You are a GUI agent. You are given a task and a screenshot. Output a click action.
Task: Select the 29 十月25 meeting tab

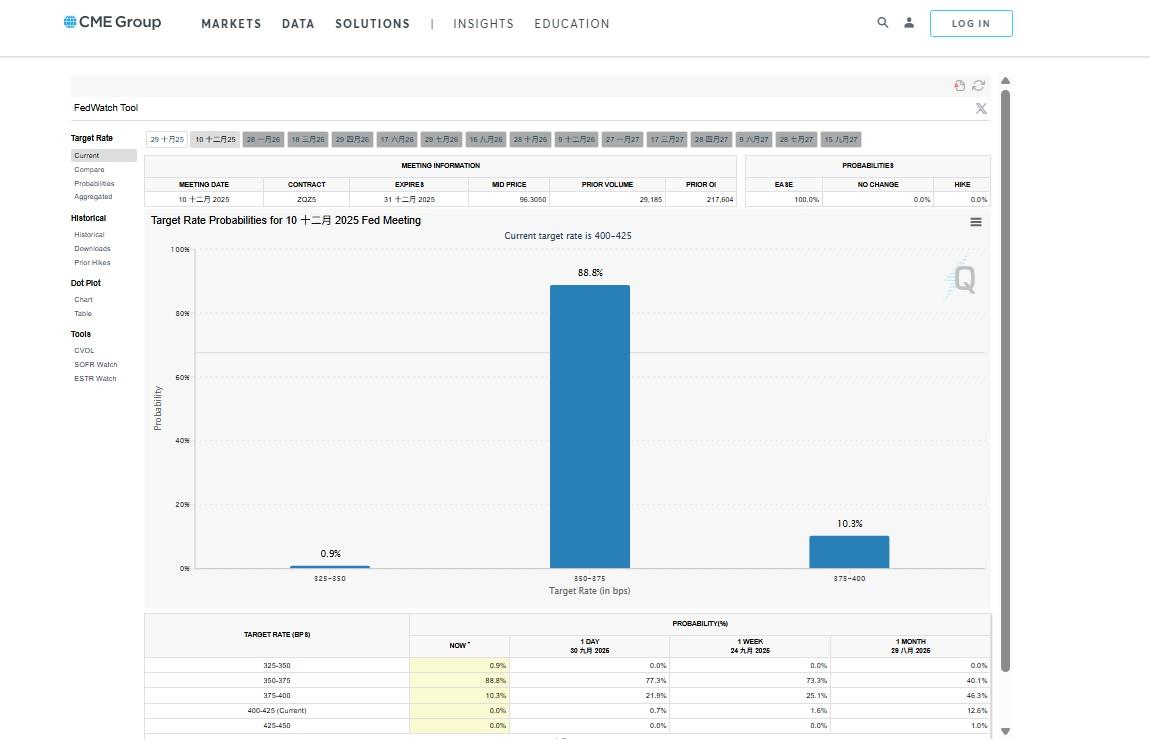tap(167, 139)
